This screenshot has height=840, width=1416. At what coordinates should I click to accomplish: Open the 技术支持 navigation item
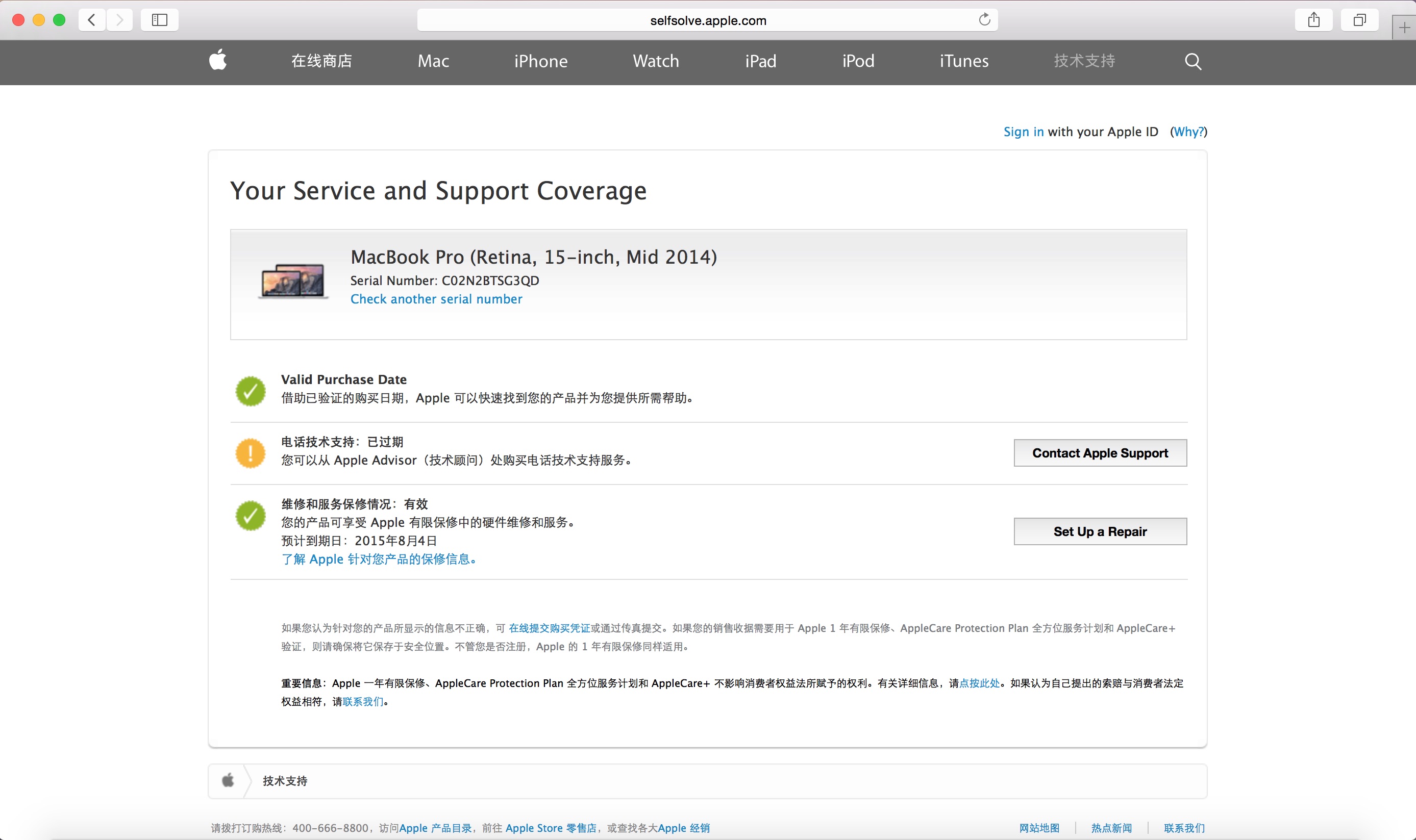[1084, 61]
